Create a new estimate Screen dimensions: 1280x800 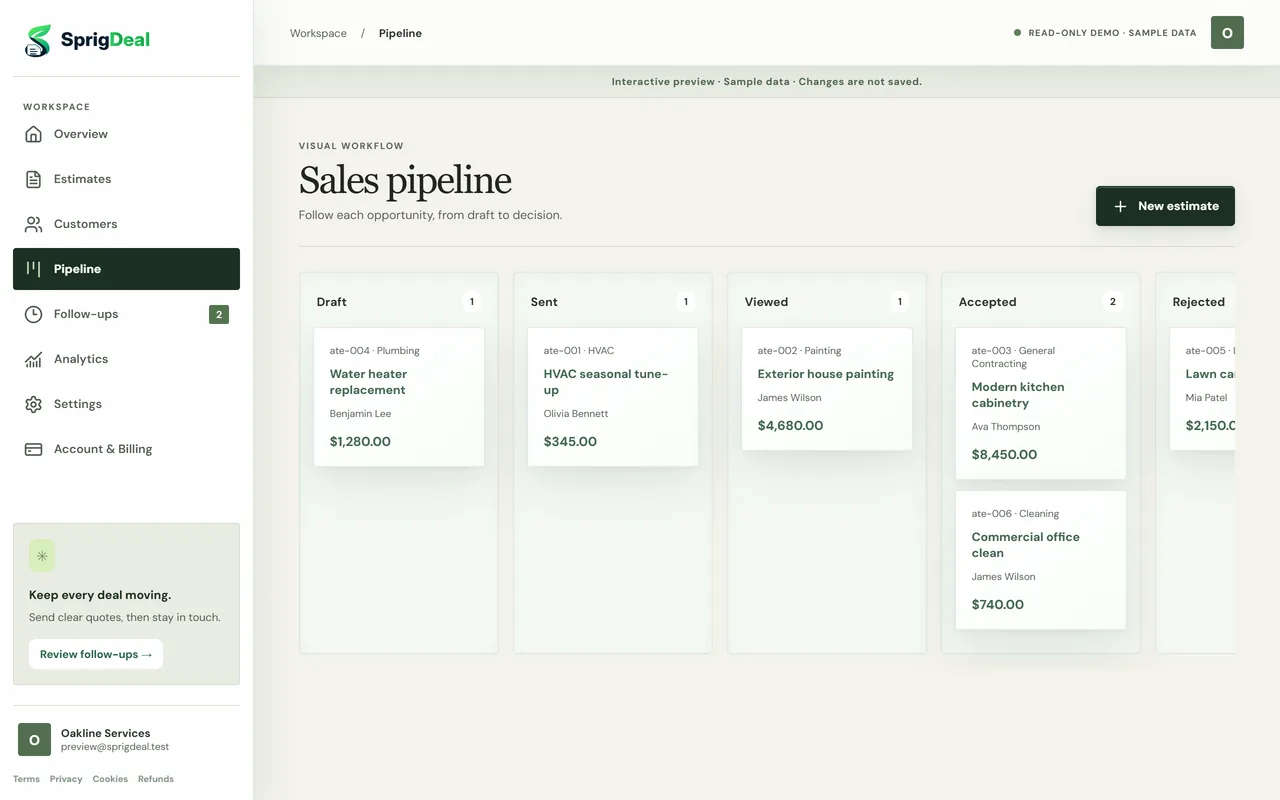point(1165,206)
